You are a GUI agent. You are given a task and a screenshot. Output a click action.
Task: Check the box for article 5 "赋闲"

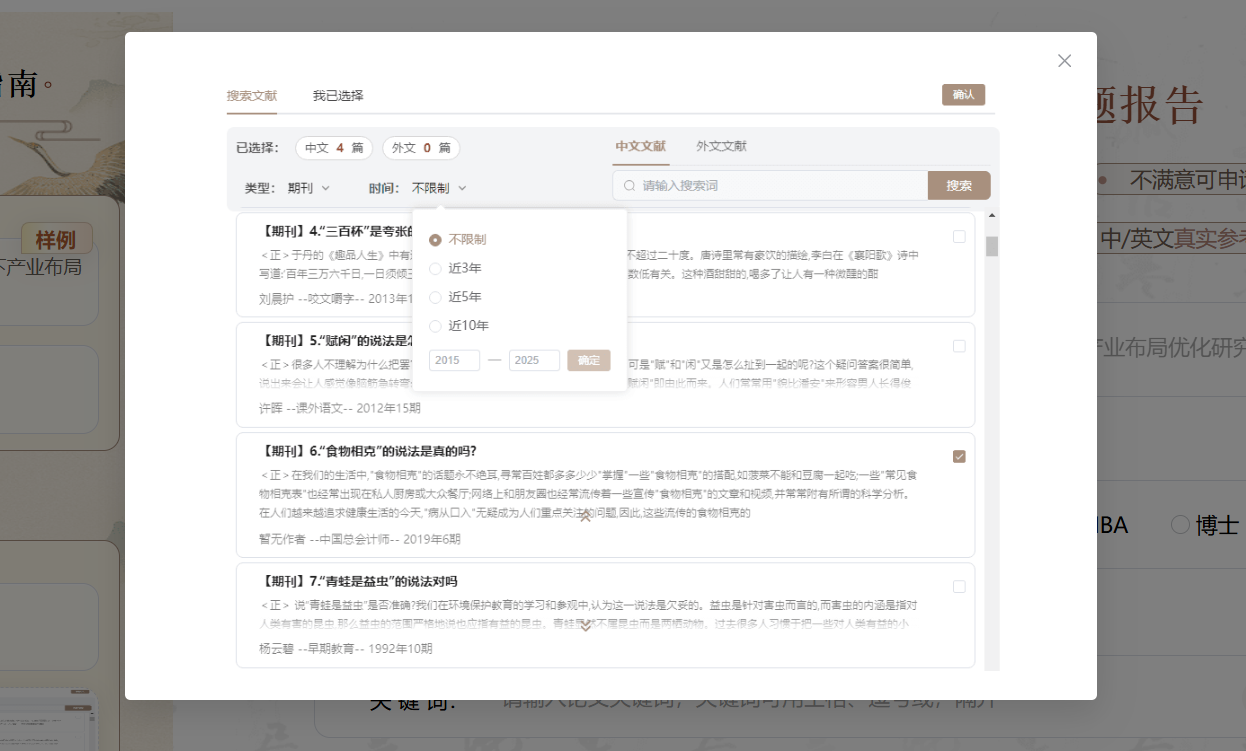[959, 346]
